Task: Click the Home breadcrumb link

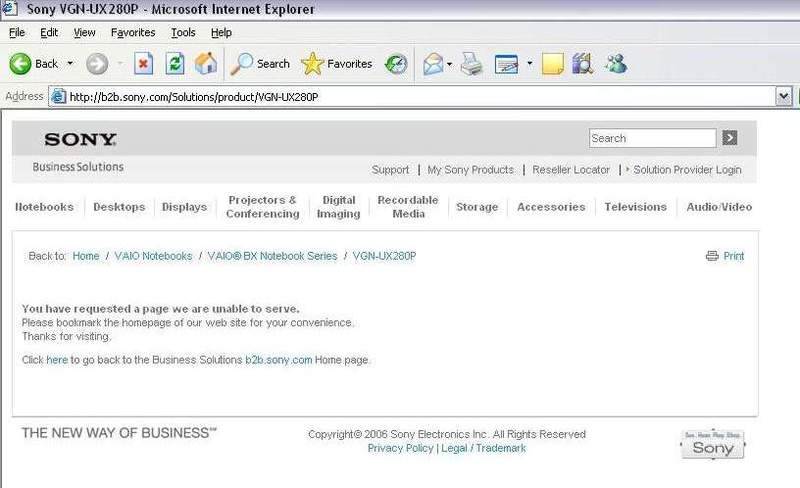Action: tap(86, 256)
